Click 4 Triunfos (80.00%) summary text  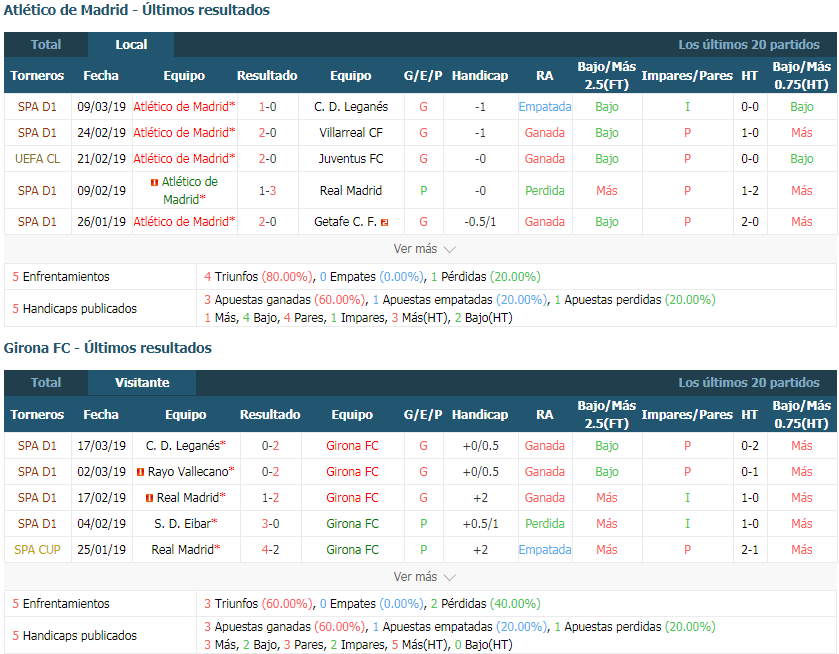258,277
